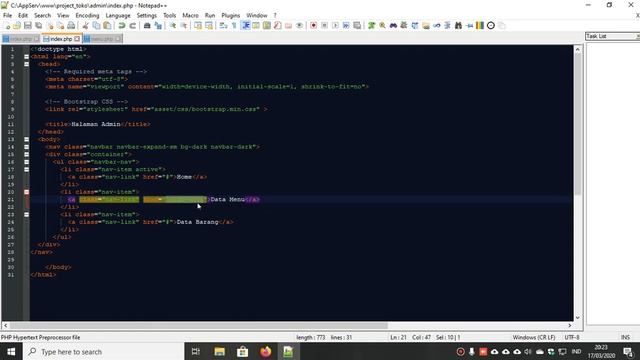
Task: Toggle the highlighted indent guide button
Action: (x=245, y=26)
